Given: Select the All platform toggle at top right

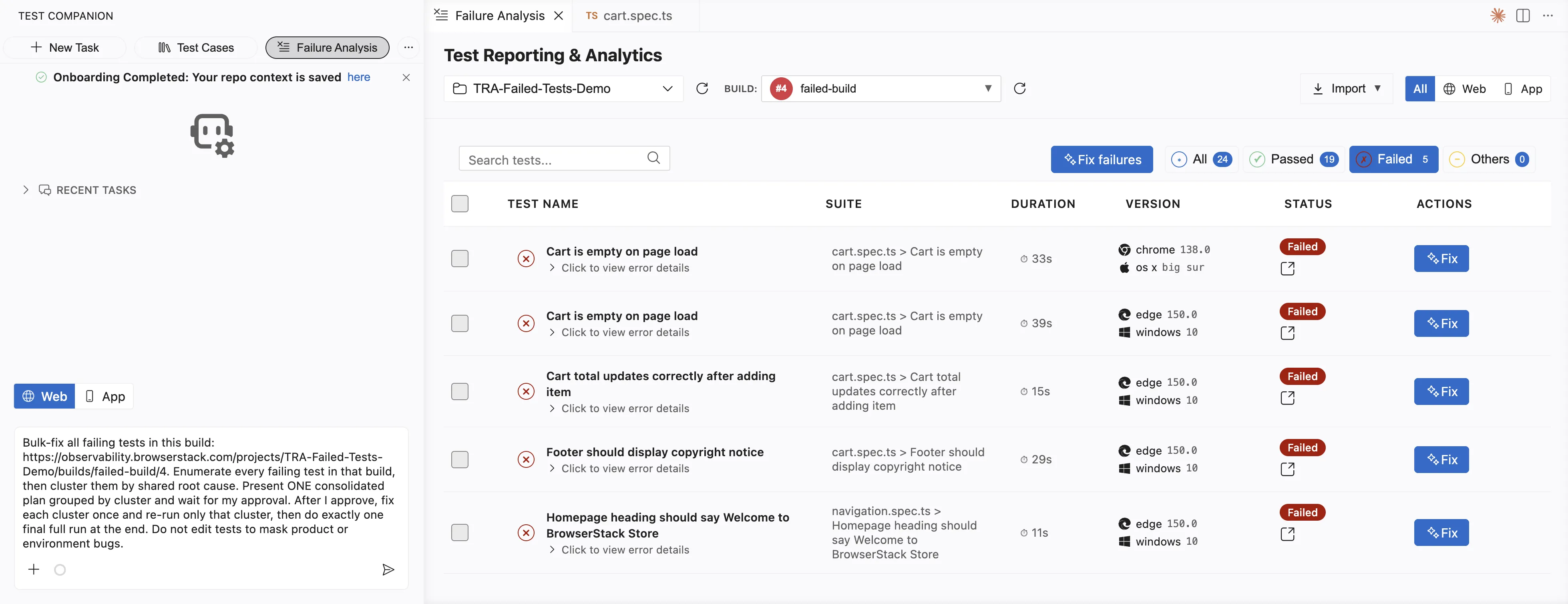Looking at the screenshot, I should coord(1420,89).
